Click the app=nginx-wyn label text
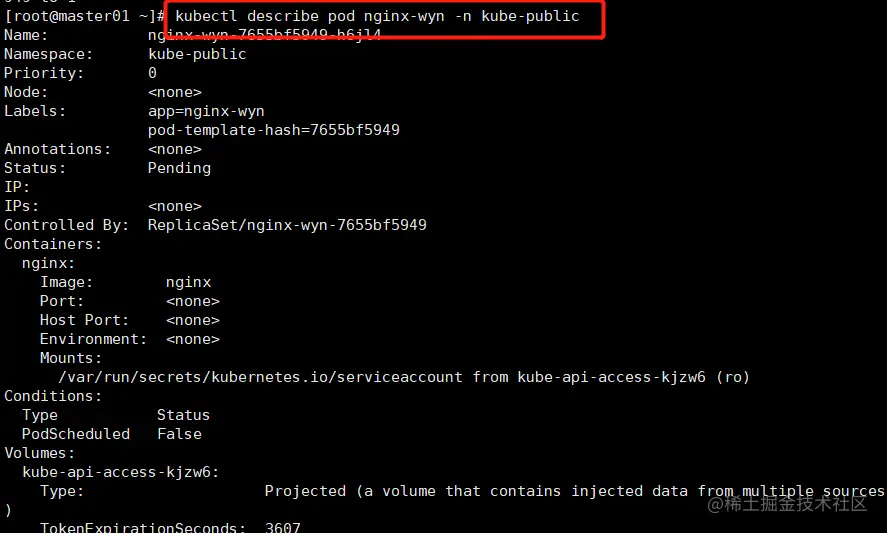Viewport: 887px width, 533px height. coord(206,111)
